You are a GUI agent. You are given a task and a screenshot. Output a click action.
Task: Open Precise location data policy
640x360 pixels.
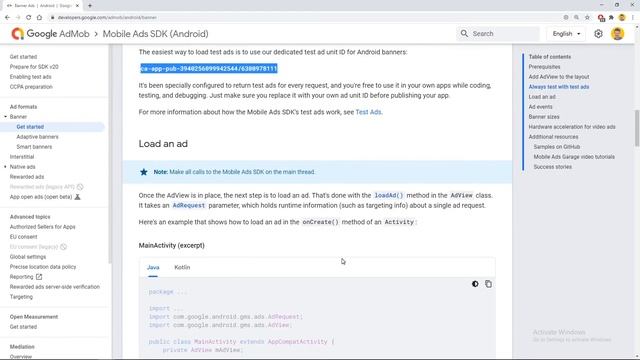click(43, 267)
